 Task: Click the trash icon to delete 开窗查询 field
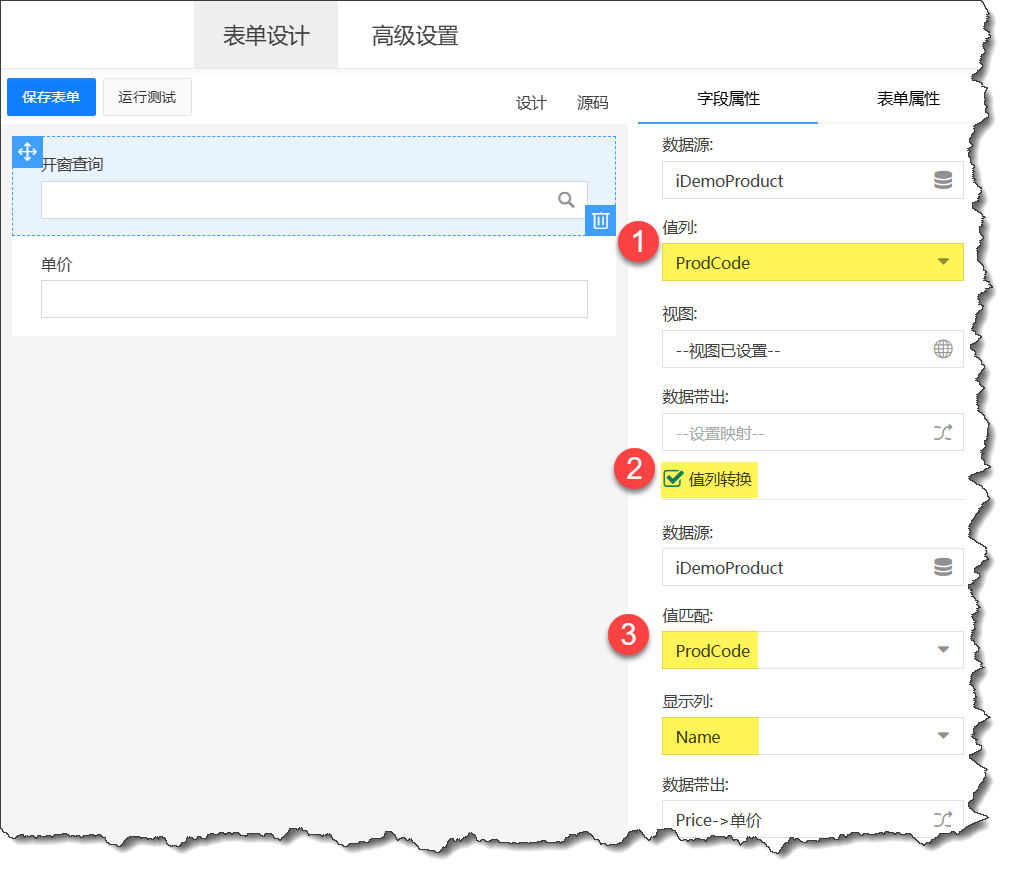click(x=600, y=221)
